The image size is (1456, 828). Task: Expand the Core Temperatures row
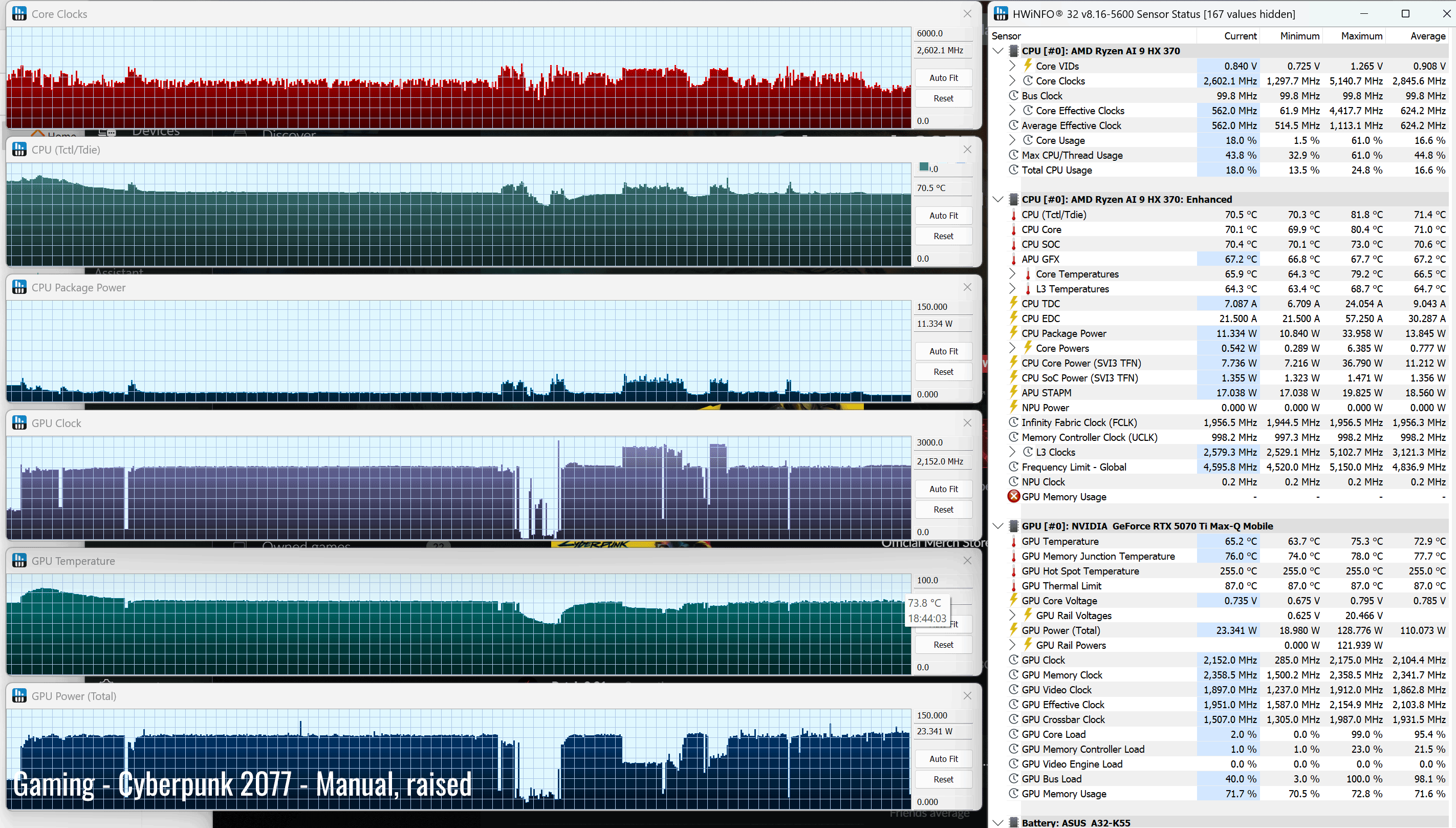click(x=1012, y=274)
